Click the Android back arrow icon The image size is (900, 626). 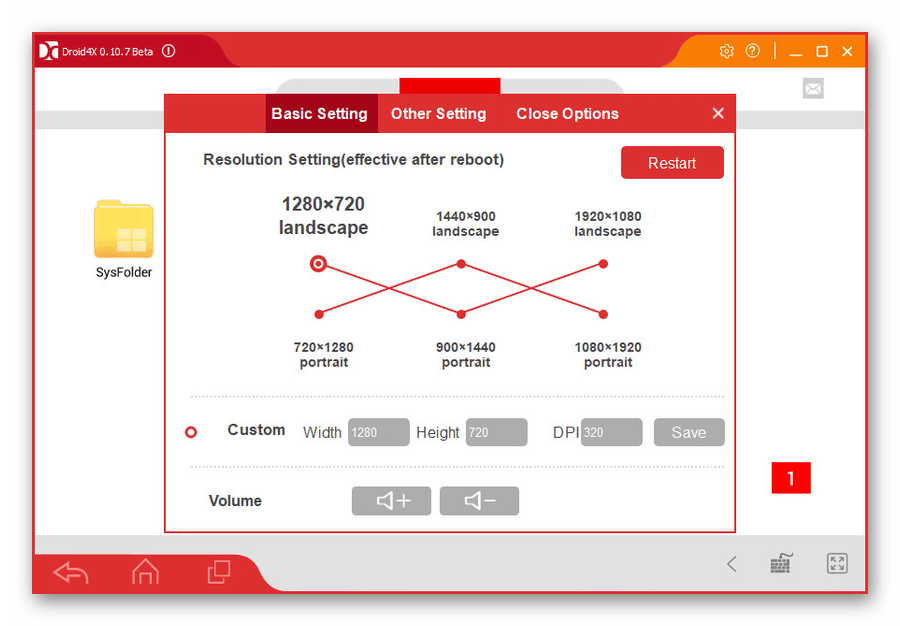pyautogui.click(x=71, y=573)
